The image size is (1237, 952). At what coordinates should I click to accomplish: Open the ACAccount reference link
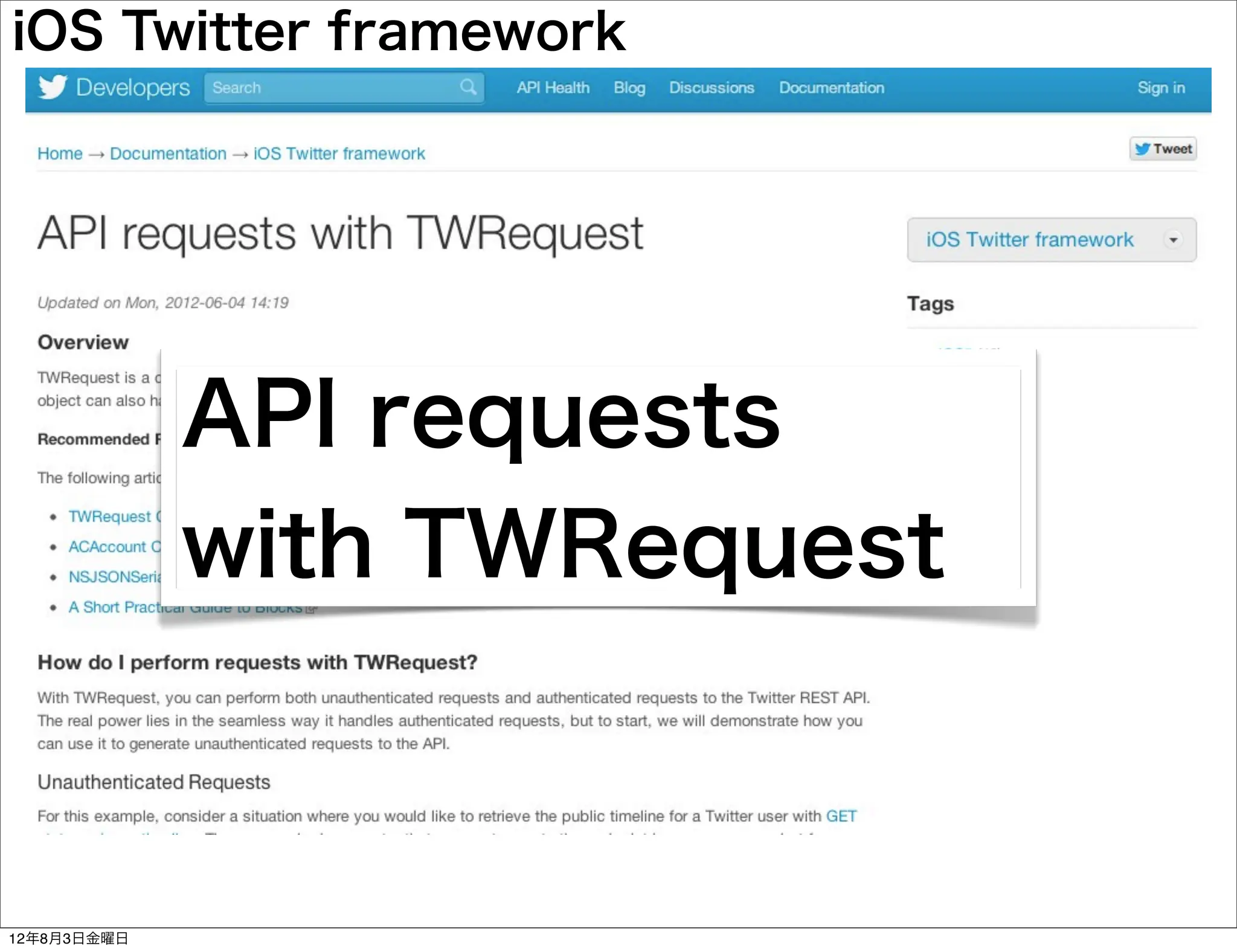(114, 547)
